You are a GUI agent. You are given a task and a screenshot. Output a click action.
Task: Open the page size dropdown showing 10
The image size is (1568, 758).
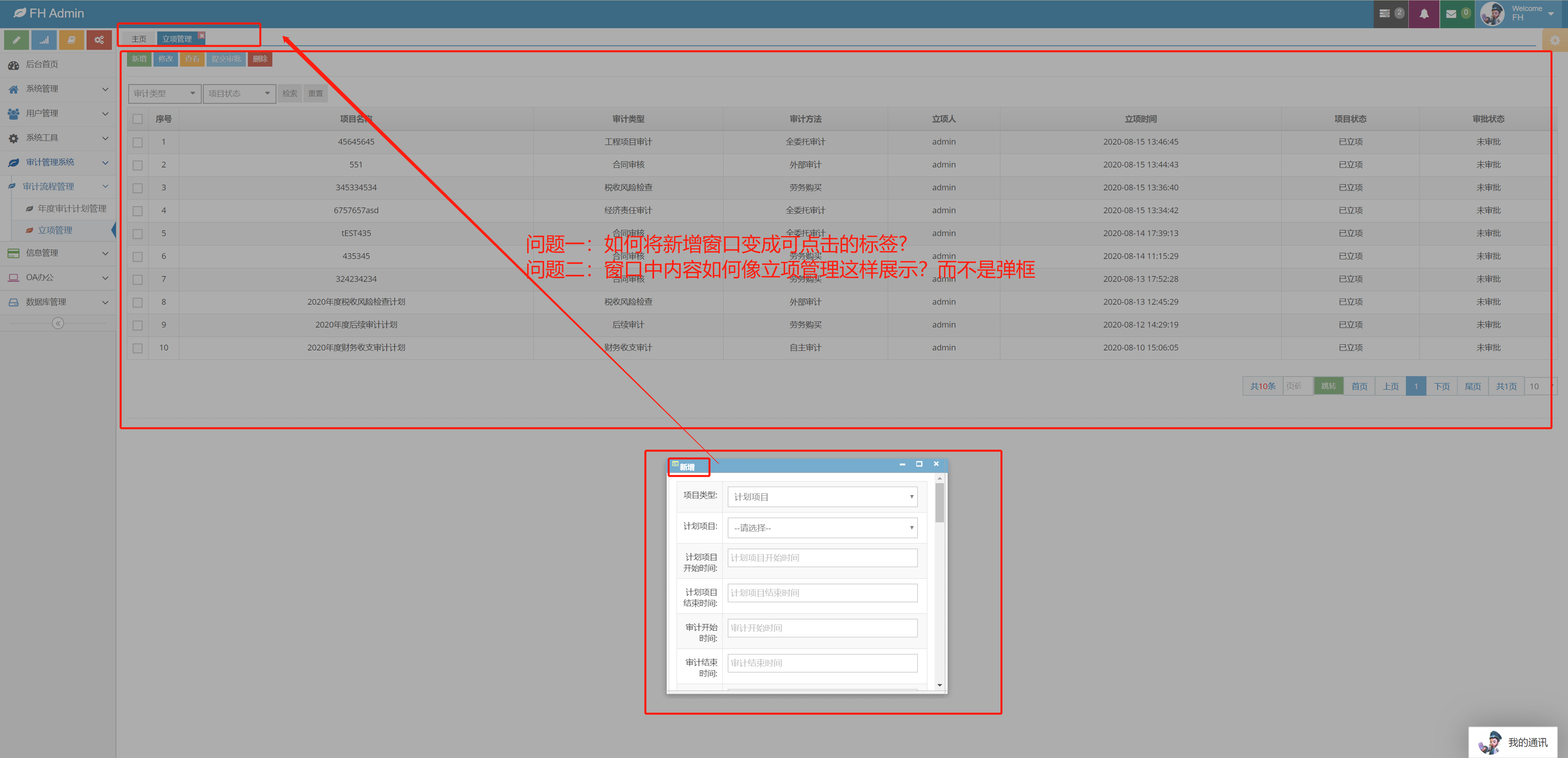1540,386
